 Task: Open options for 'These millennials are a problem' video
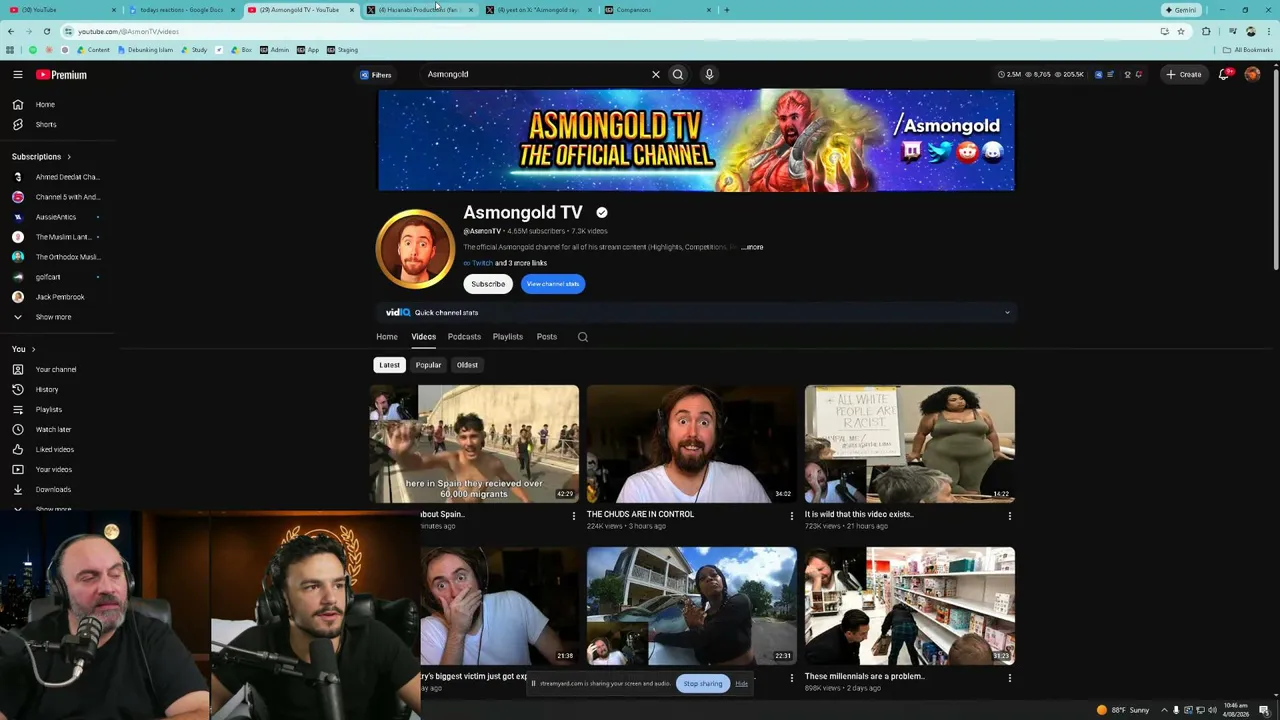click(1010, 678)
